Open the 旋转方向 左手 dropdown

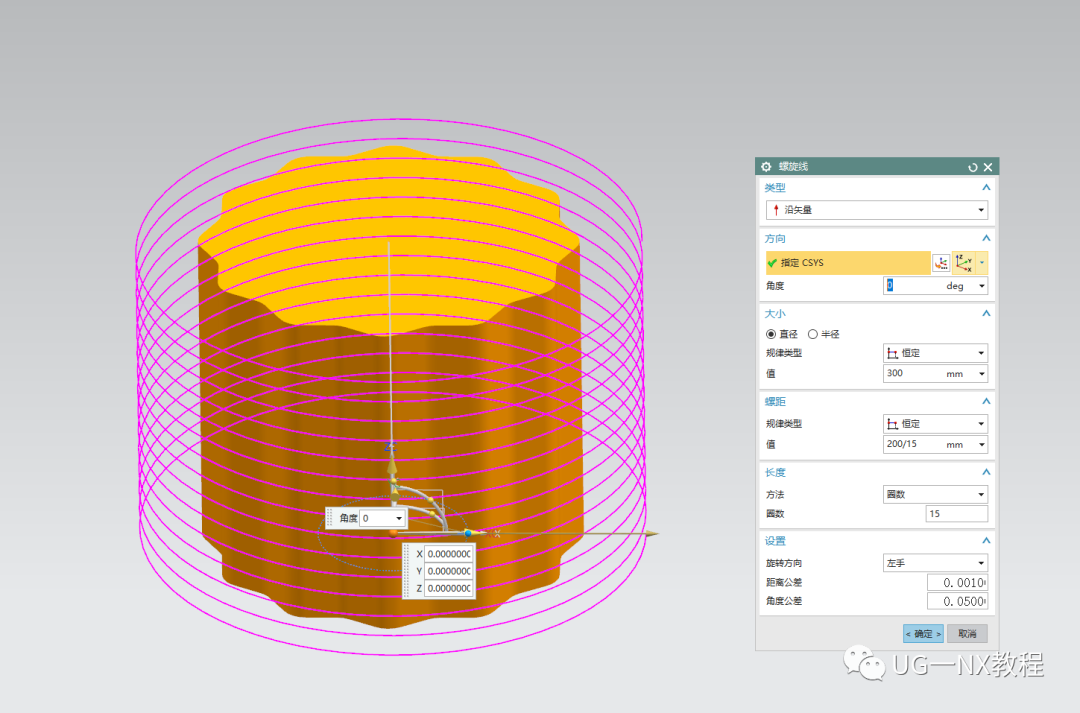935,563
